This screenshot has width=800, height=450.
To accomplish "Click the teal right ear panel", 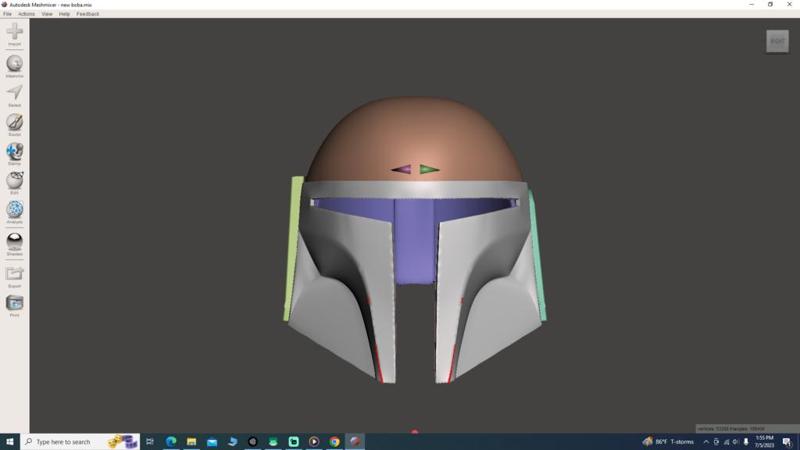I will click(x=538, y=255).
